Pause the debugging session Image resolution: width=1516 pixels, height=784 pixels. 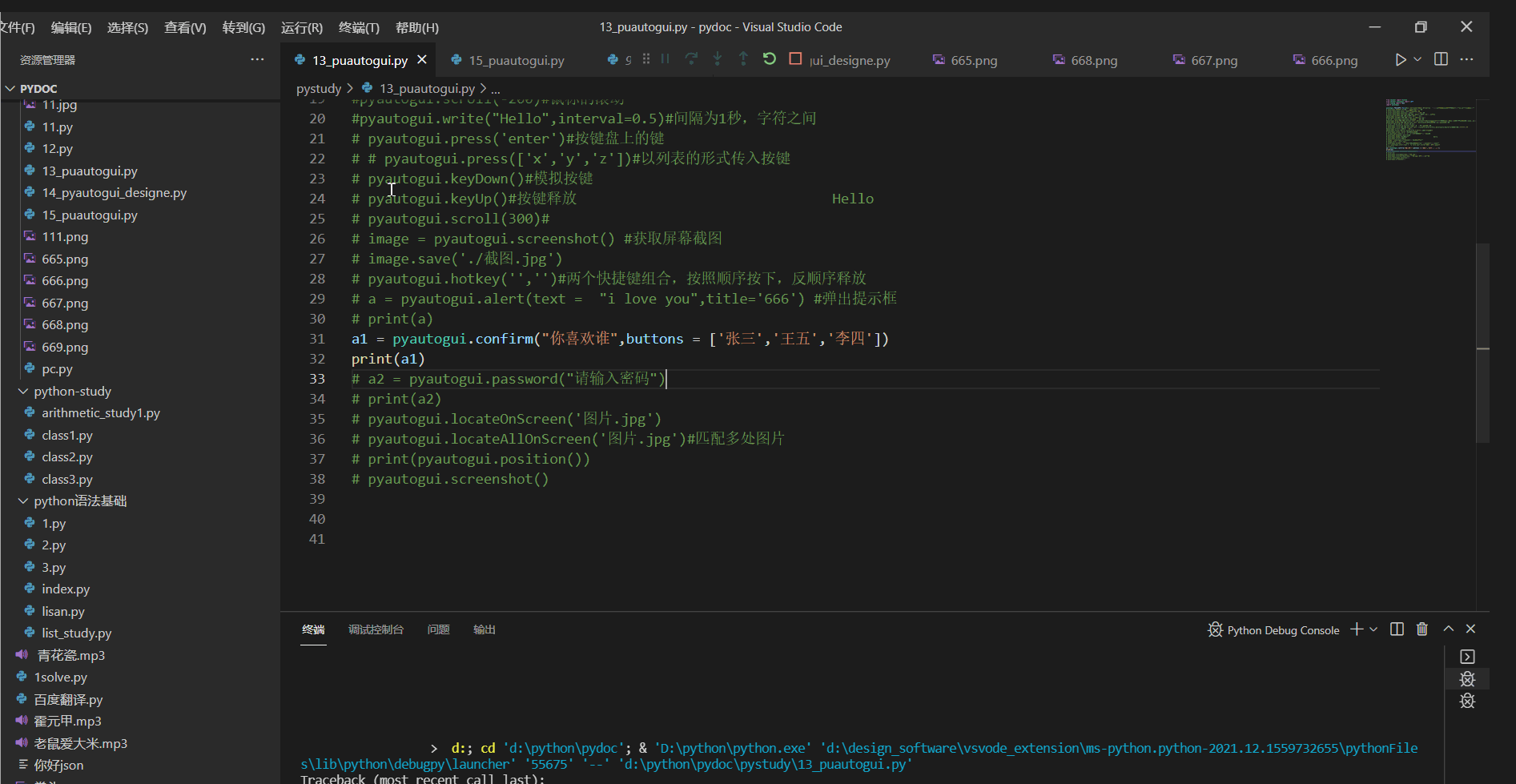coord(665,59)
